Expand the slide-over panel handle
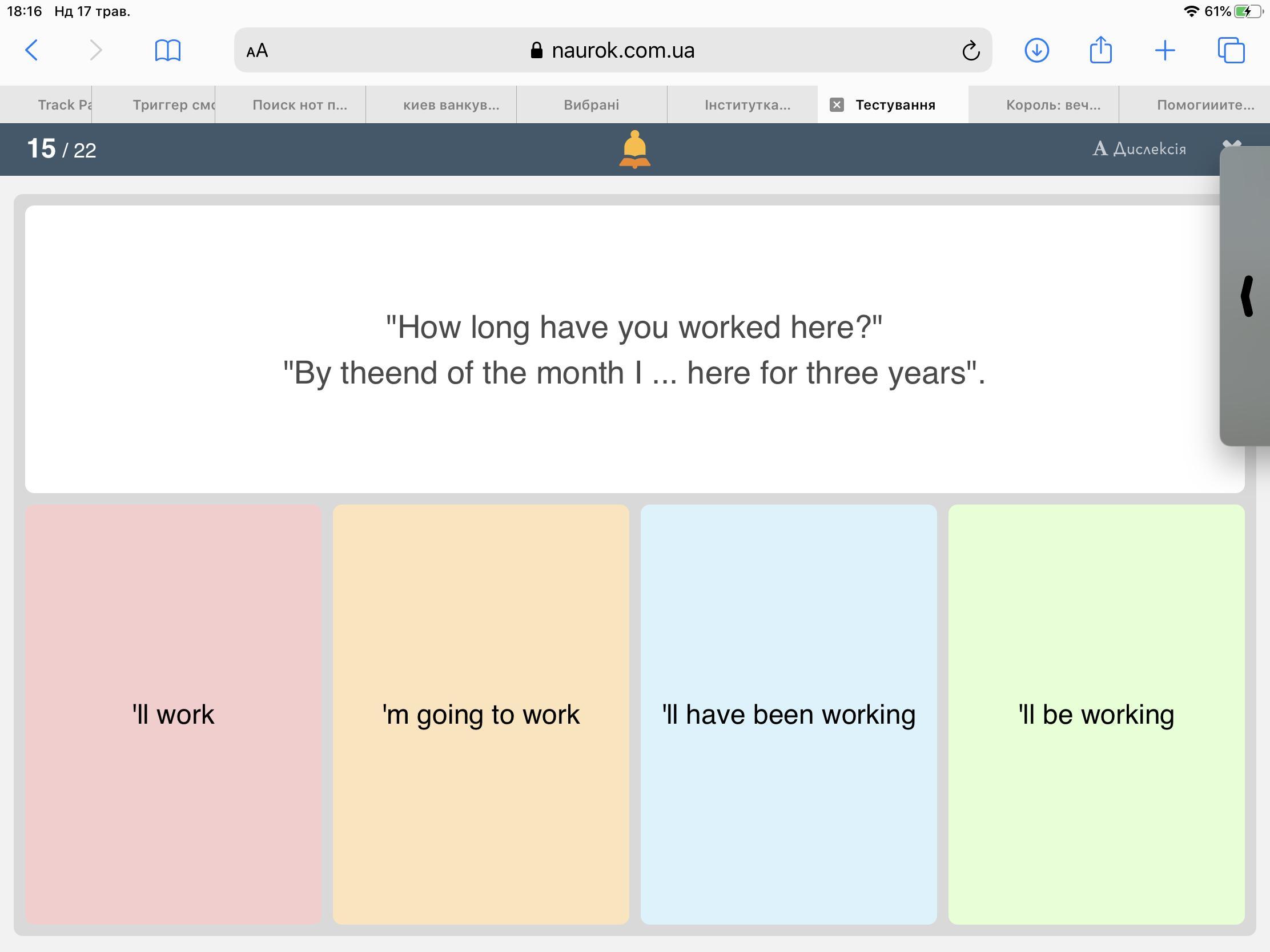This screenshot has width=1270, height=952. [x=1247, y=296]
